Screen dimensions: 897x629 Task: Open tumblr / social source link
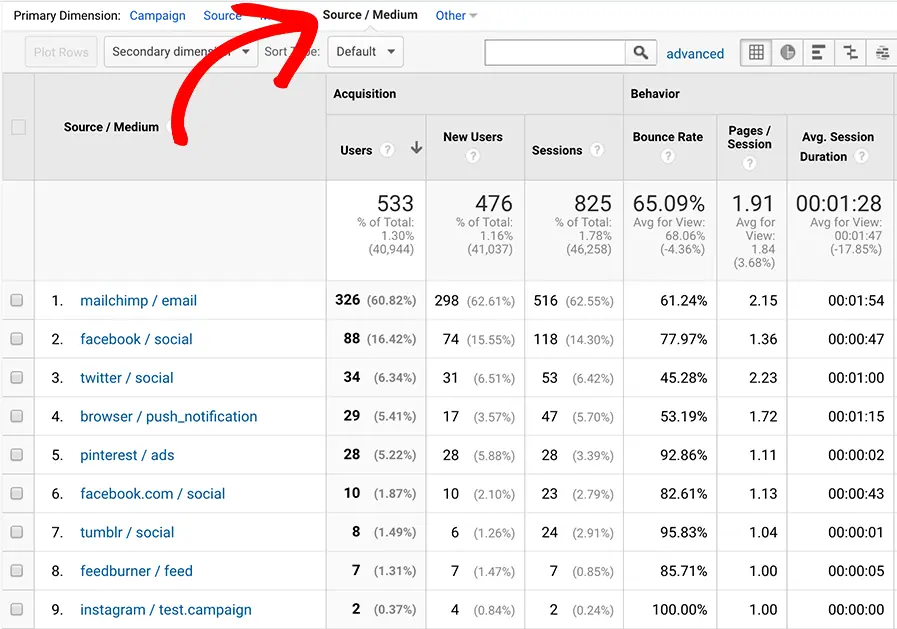point(127,532)
